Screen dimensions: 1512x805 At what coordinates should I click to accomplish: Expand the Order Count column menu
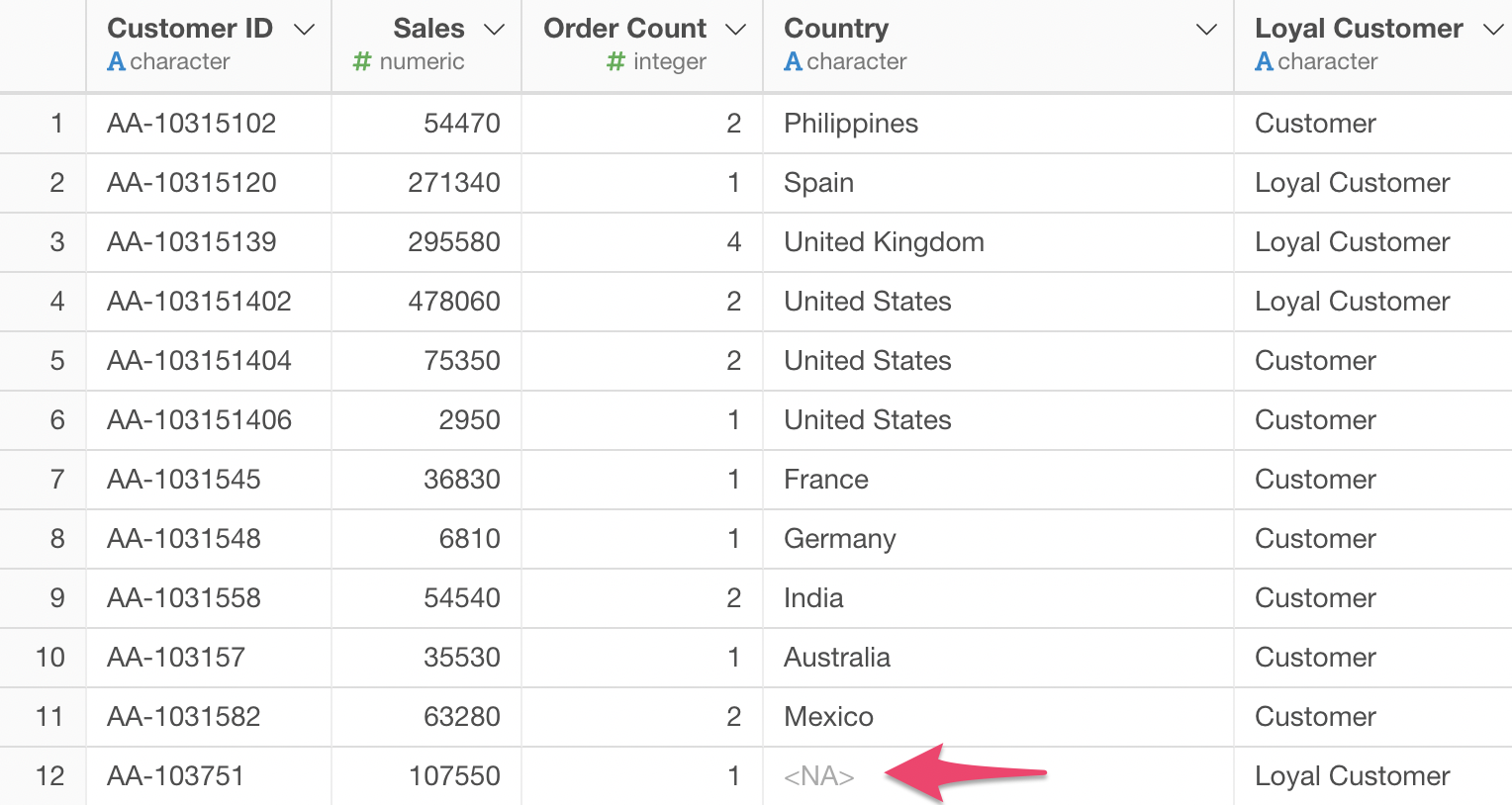pos(735,30)
